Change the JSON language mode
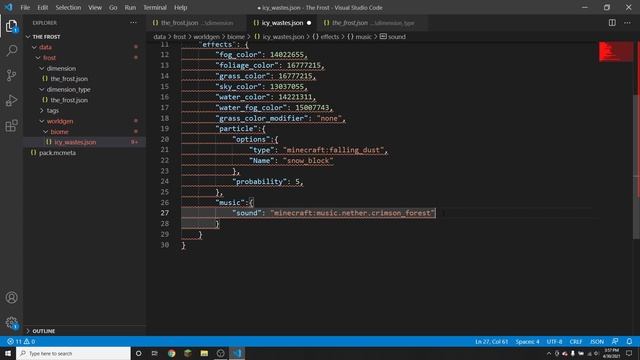 pos(597,342)
